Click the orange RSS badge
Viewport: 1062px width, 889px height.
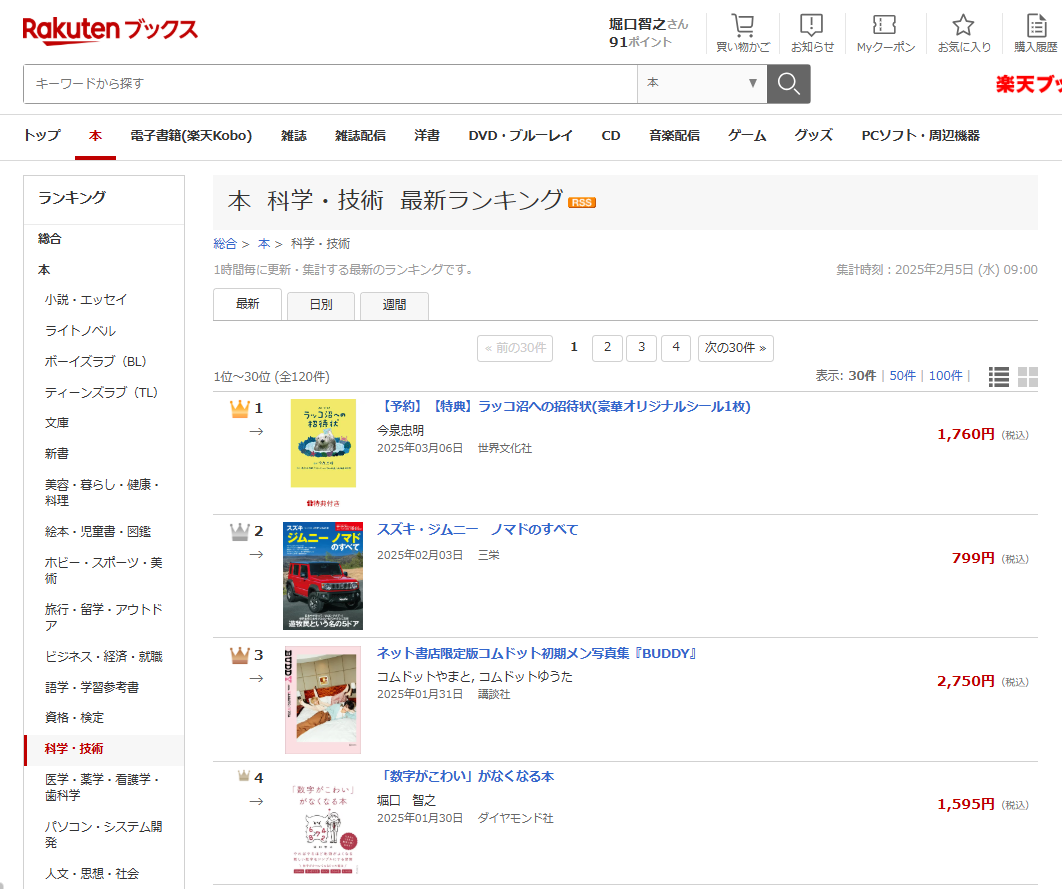pos(582,202)
